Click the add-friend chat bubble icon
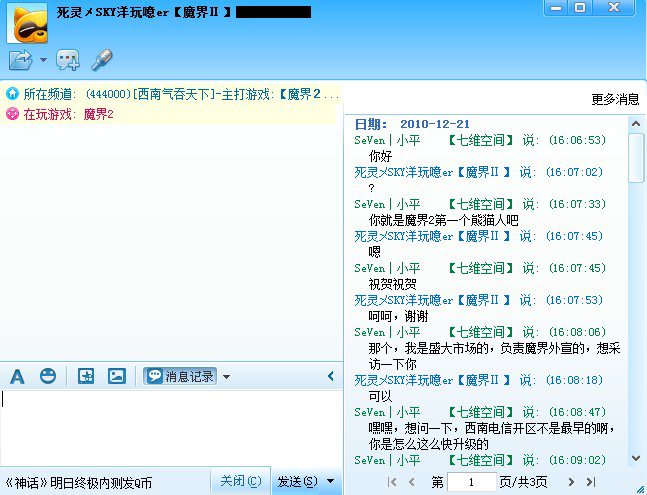The image size is (647, 495). click(x=68, y=60)
